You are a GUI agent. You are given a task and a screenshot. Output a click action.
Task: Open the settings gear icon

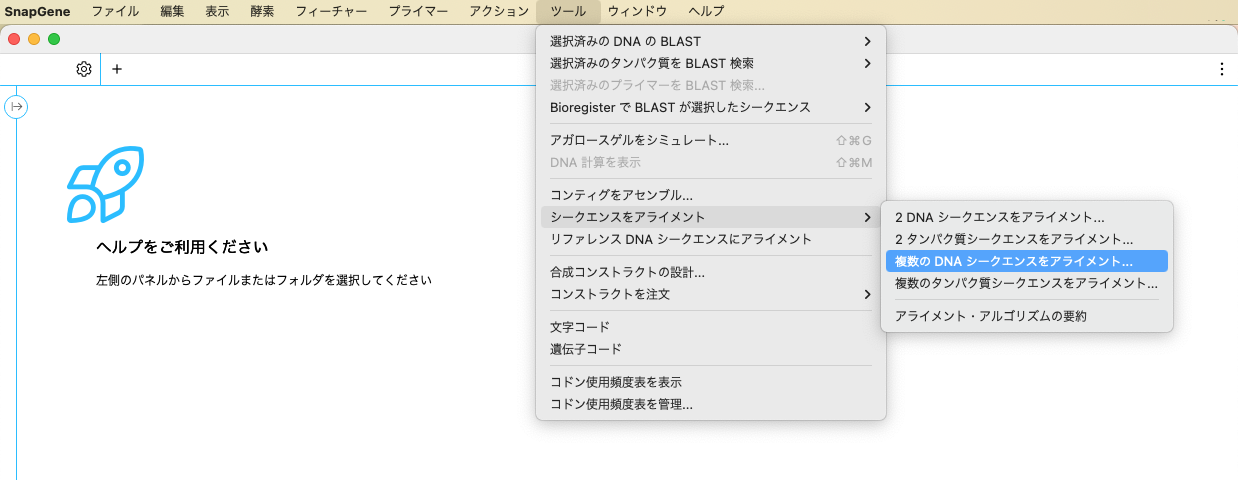(x=84, y=69)
